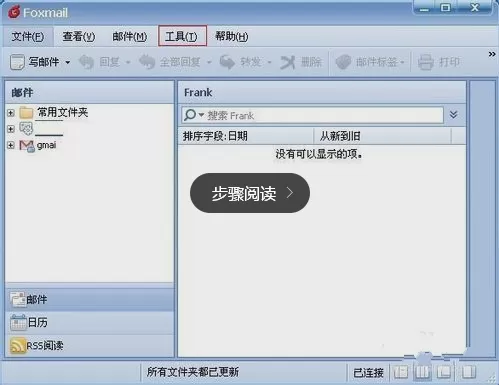The width and height of the screenshot is (499, 385).
Task: Open the 邮件标签 dropdown arrow
Action: [x=402, y=62]
